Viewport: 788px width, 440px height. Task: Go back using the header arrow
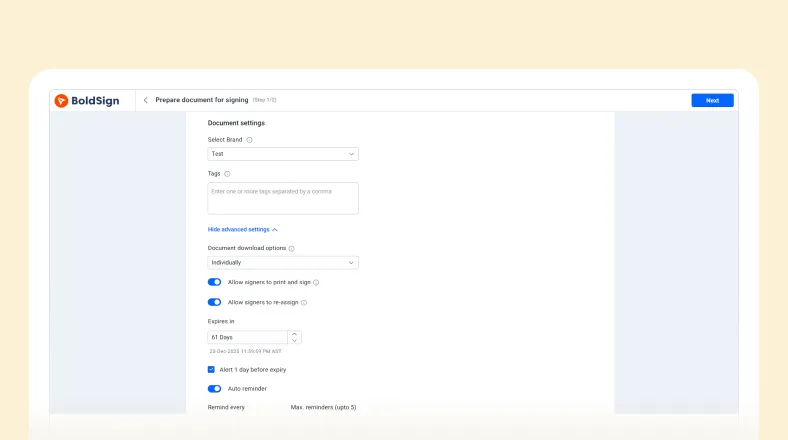click(x=145, y=100)
